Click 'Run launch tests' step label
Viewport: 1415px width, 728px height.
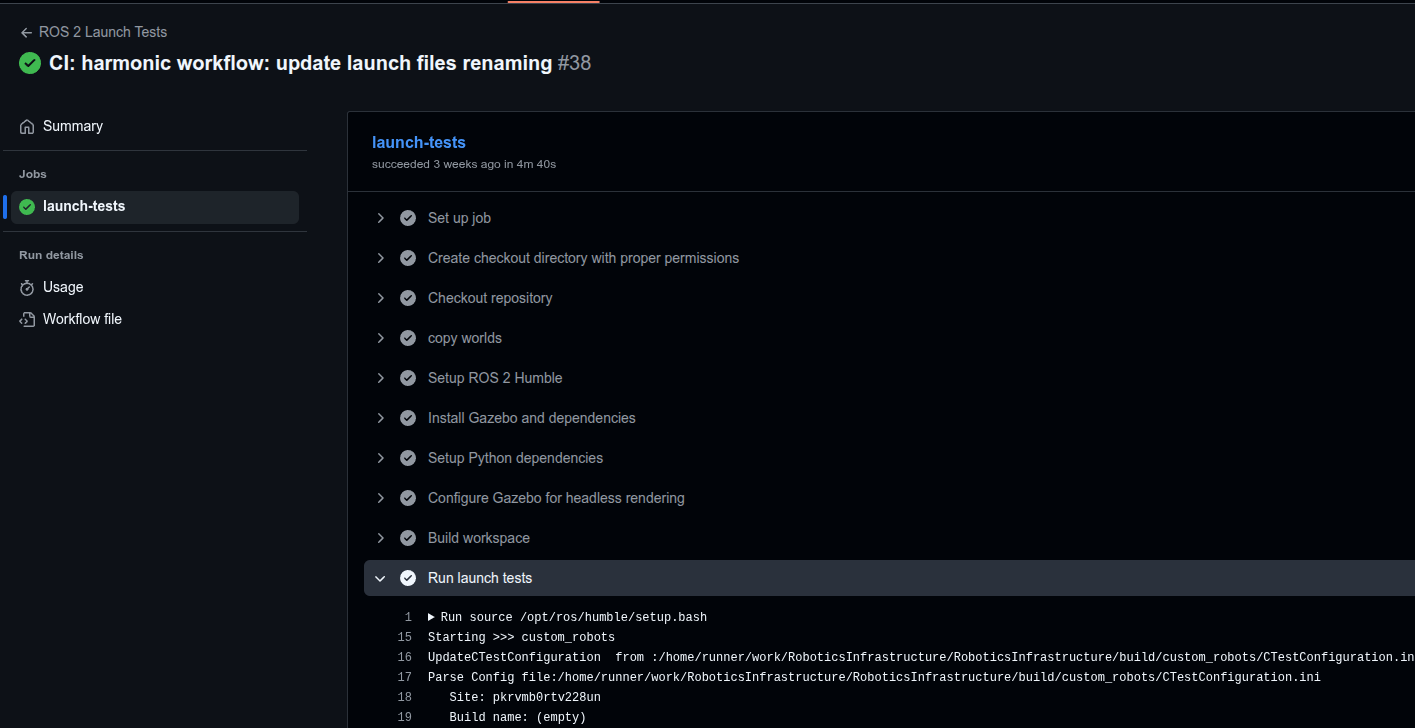pos(480,578)
